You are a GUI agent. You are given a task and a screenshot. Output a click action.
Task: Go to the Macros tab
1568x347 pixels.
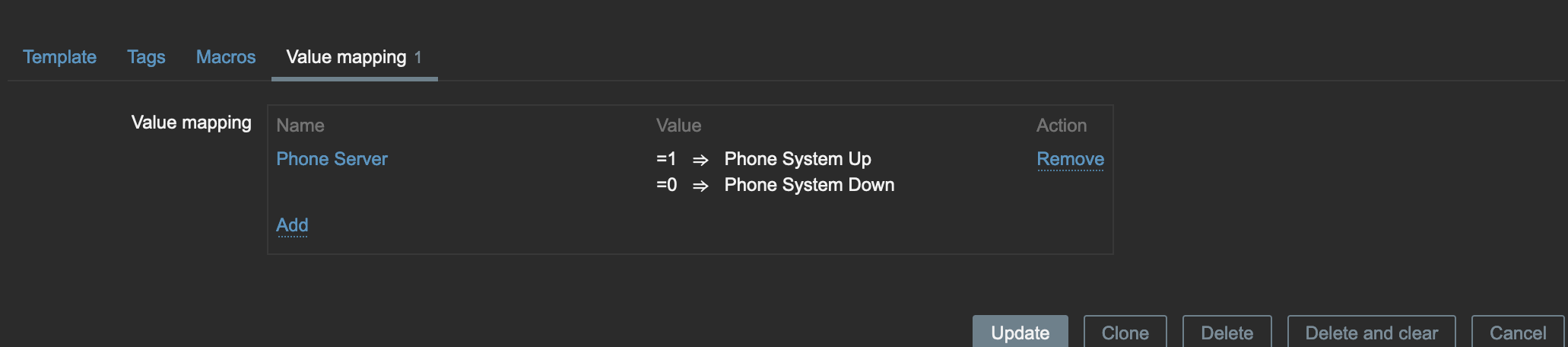[226, 57]
